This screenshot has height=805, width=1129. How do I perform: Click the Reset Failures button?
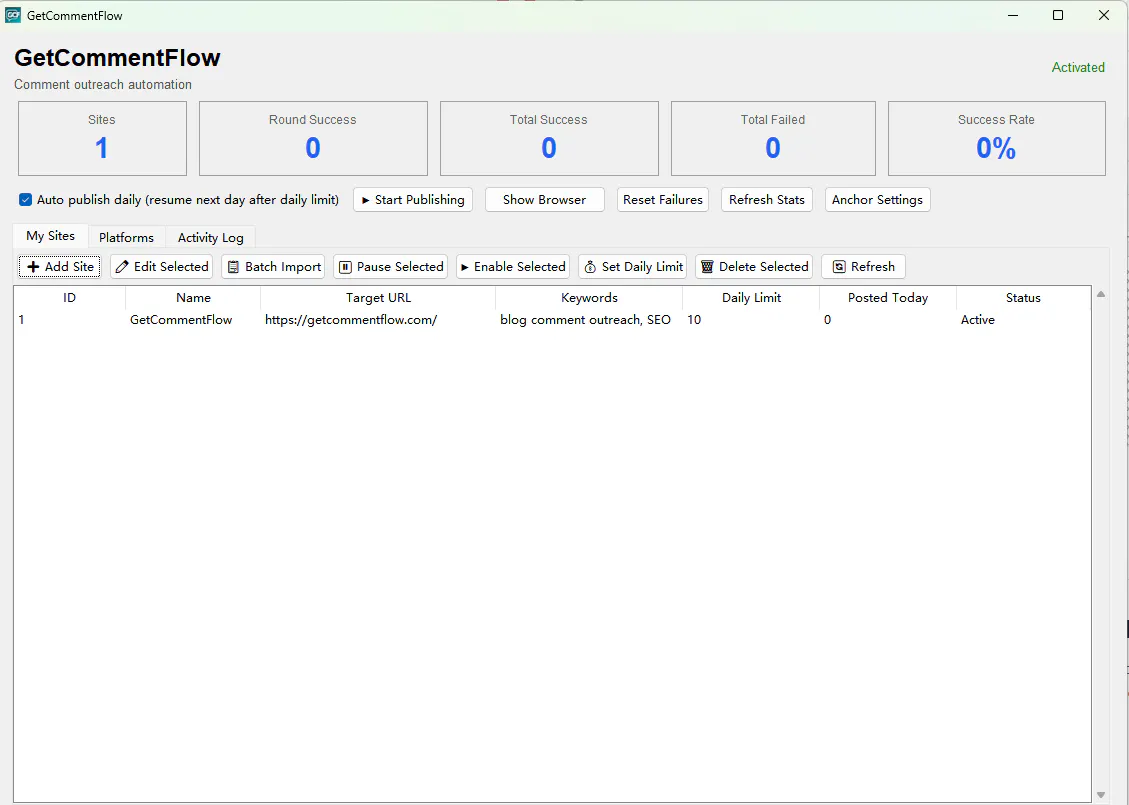tap(662, 199)
